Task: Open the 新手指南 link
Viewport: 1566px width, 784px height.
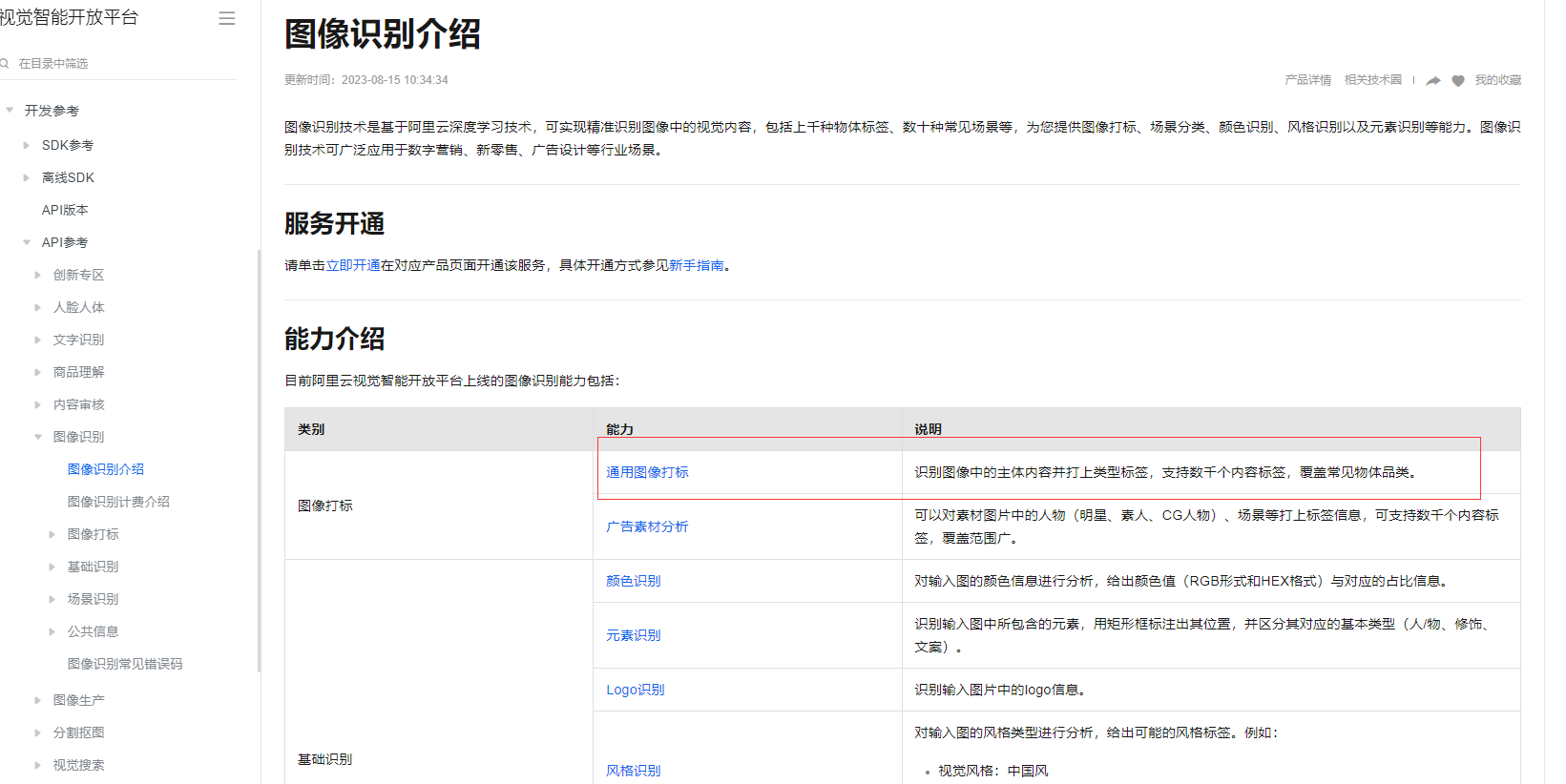Action: [697, 265]
